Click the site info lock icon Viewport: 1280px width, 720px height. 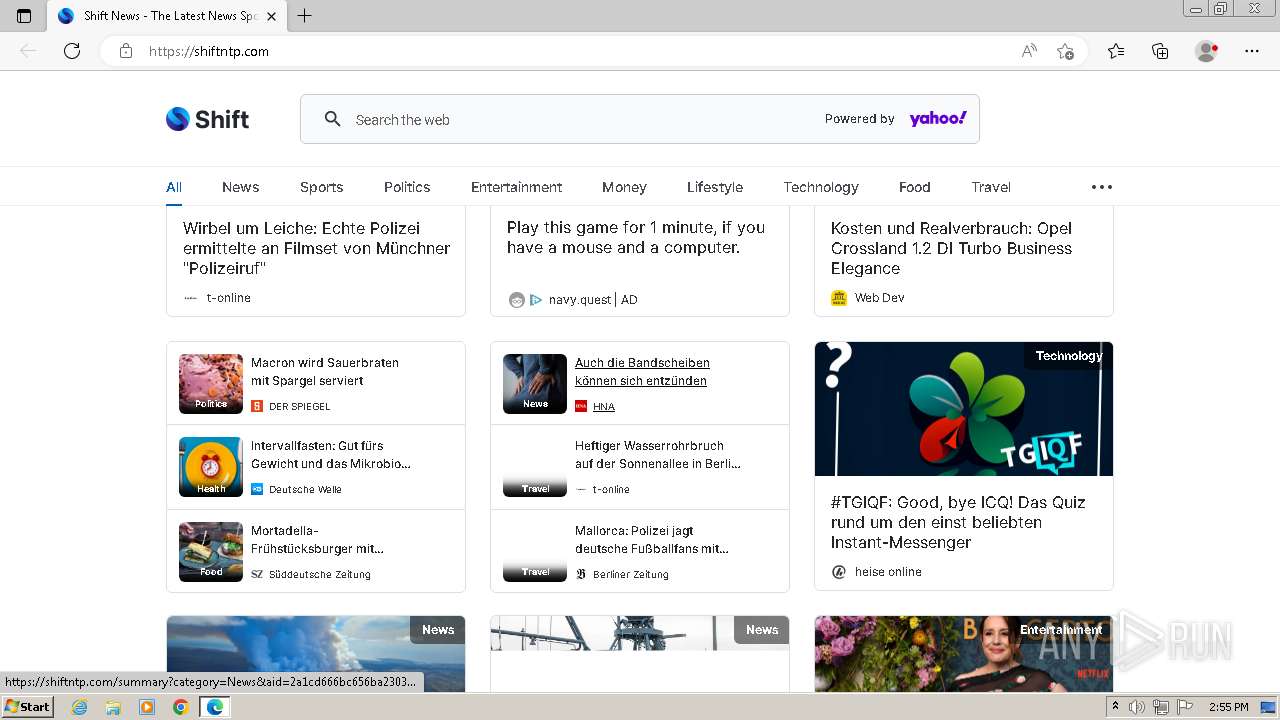[x=126, y=51]
